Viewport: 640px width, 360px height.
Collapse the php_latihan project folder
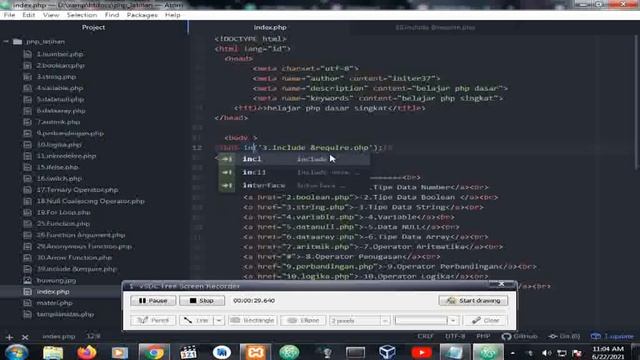click(x=6, y=42)
